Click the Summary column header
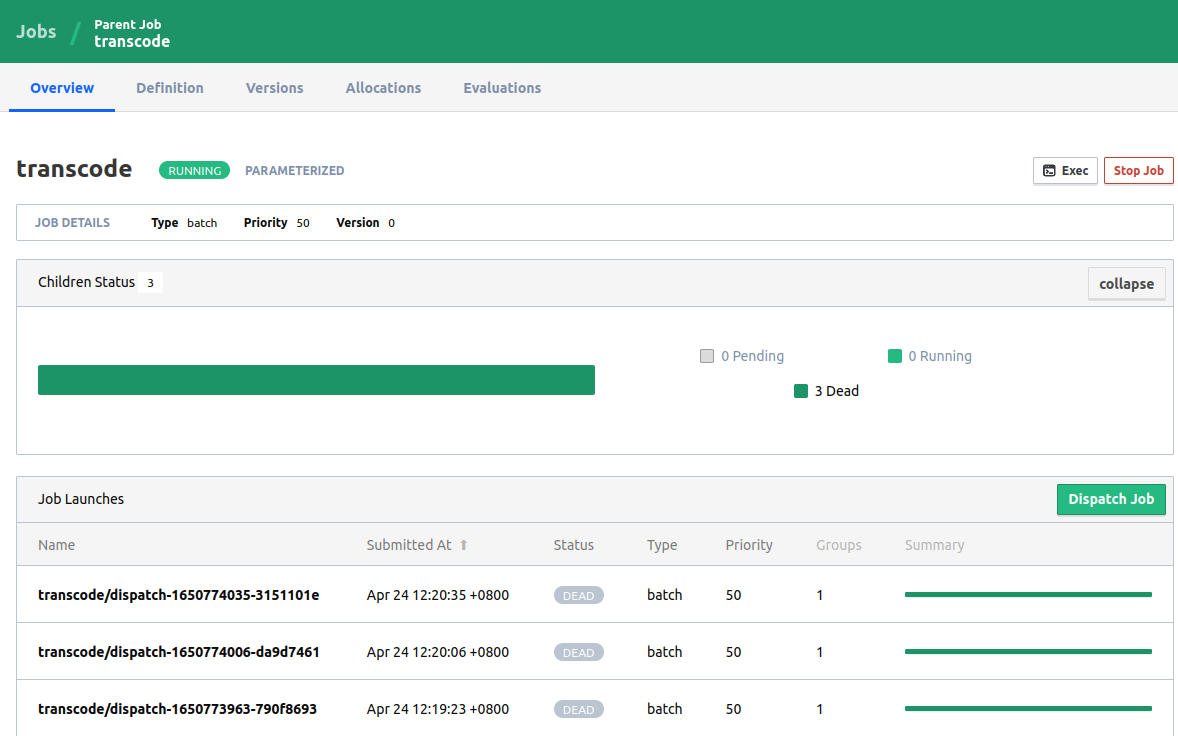The image size is (1178, 736). click(x=934, y=545)
